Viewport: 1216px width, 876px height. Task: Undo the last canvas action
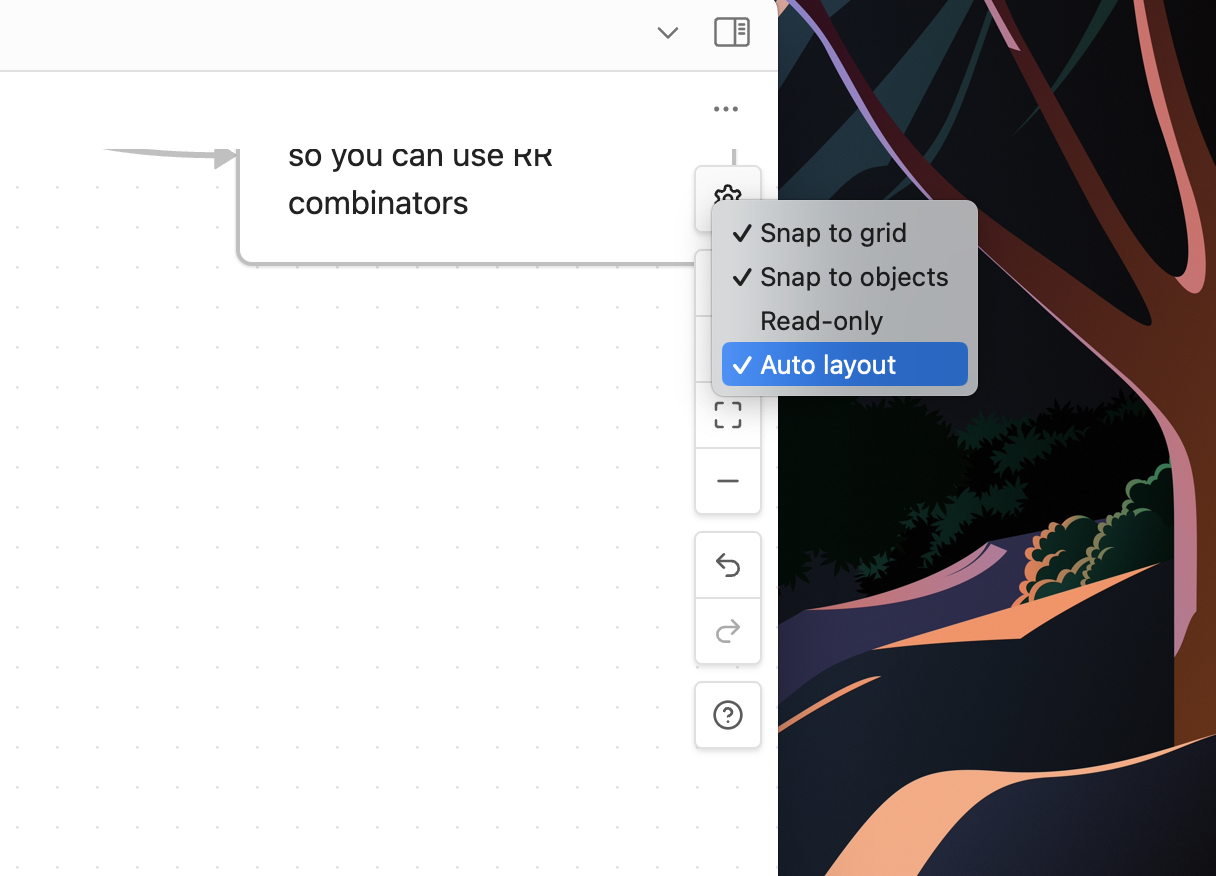pos(728,566)
